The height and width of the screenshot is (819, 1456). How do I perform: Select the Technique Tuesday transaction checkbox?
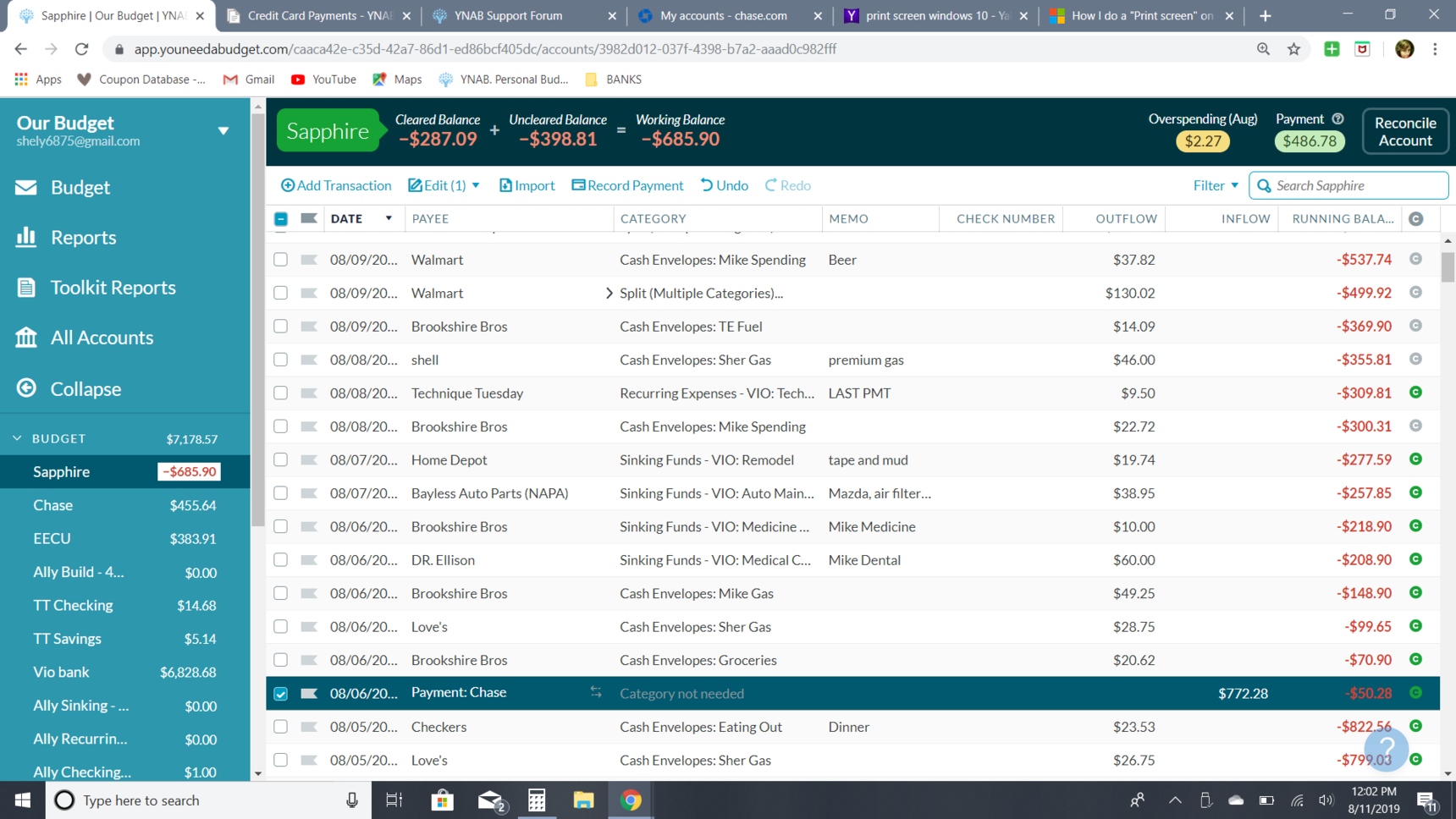point(281,393)
